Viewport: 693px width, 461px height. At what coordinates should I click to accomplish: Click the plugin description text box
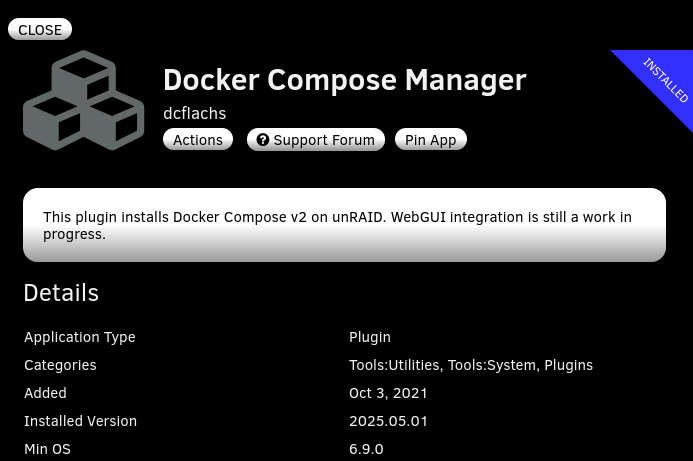click(x=344, y=225)
